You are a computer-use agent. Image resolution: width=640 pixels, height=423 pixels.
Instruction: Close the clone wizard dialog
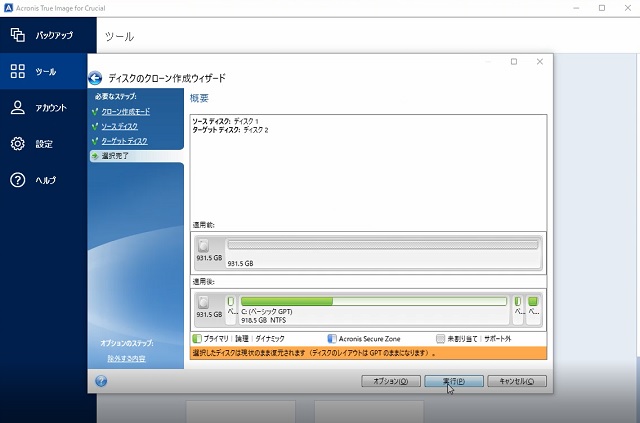(540, 62)
